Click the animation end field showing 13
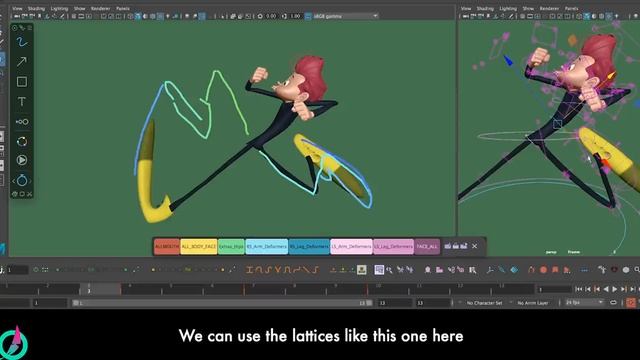 coord(433,303)
